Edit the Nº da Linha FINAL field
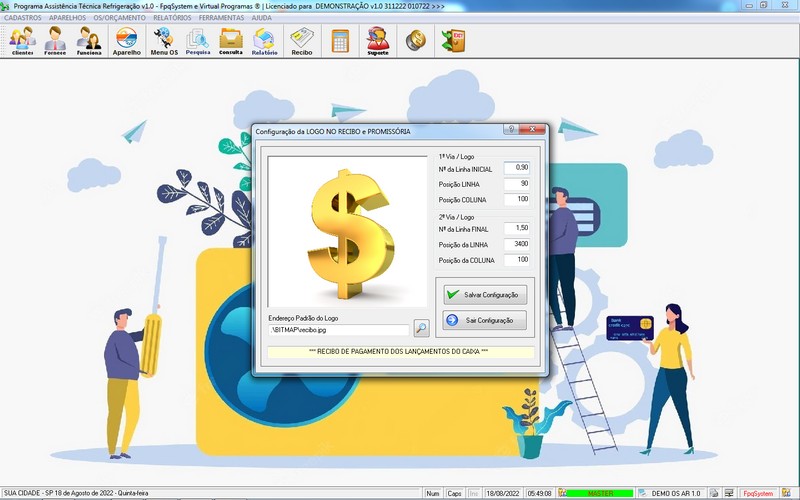 517,229
